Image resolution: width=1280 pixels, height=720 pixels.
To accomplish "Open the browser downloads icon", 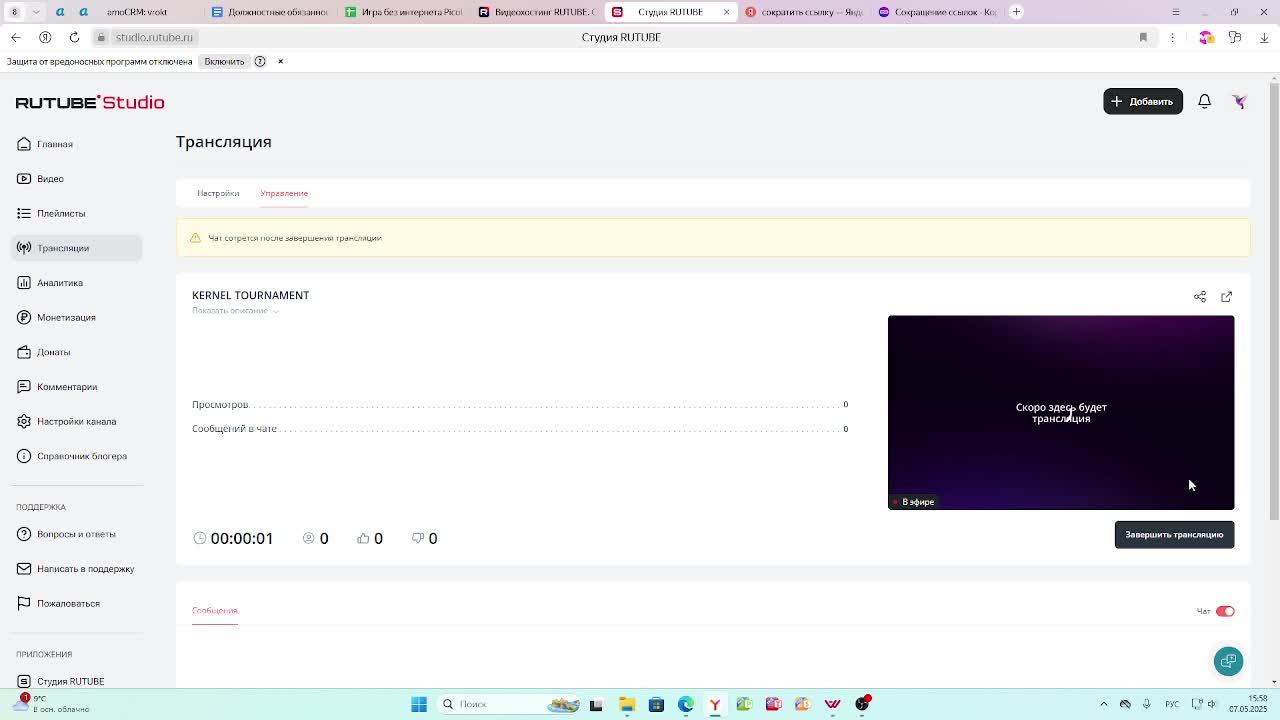I will [1264, 37].
